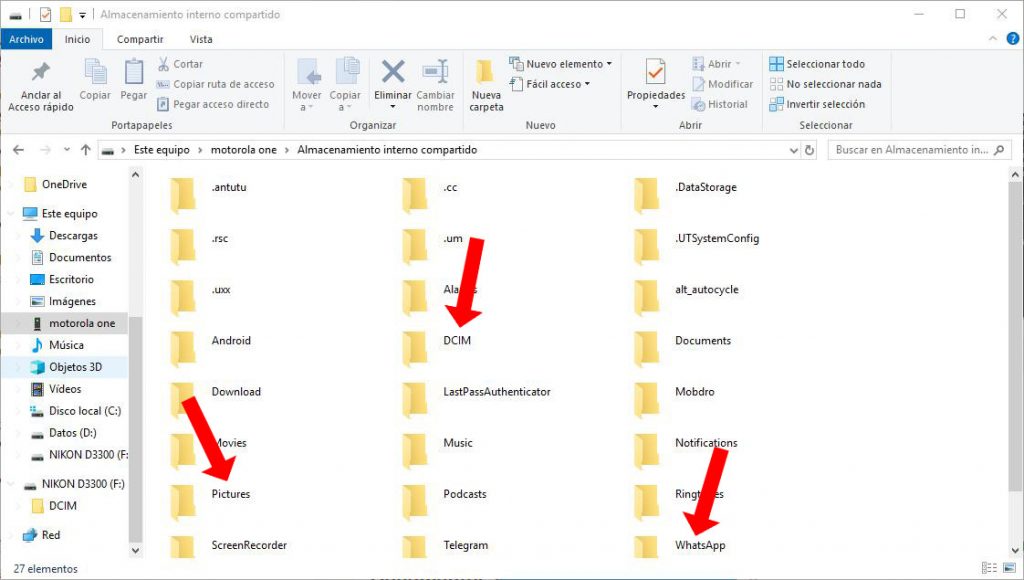Click the Propiedades ribbon icon
Screen dimensions: 1024x580
(655, 74)
